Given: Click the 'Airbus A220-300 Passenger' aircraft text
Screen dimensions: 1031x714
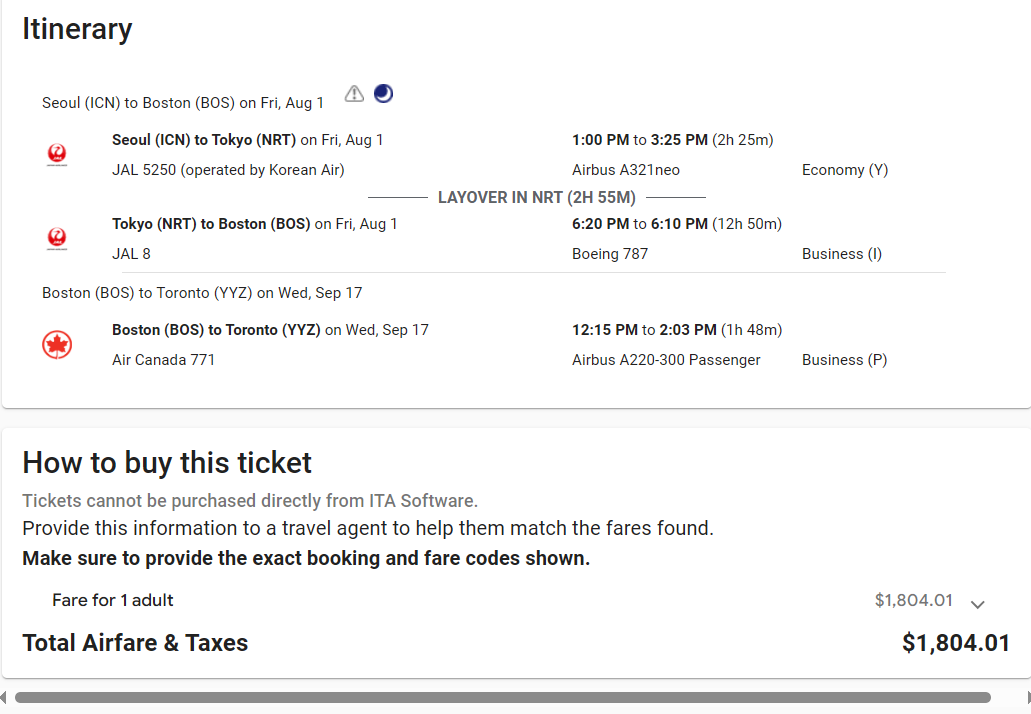Looking at the screenshot, I should tap(666, 360).
